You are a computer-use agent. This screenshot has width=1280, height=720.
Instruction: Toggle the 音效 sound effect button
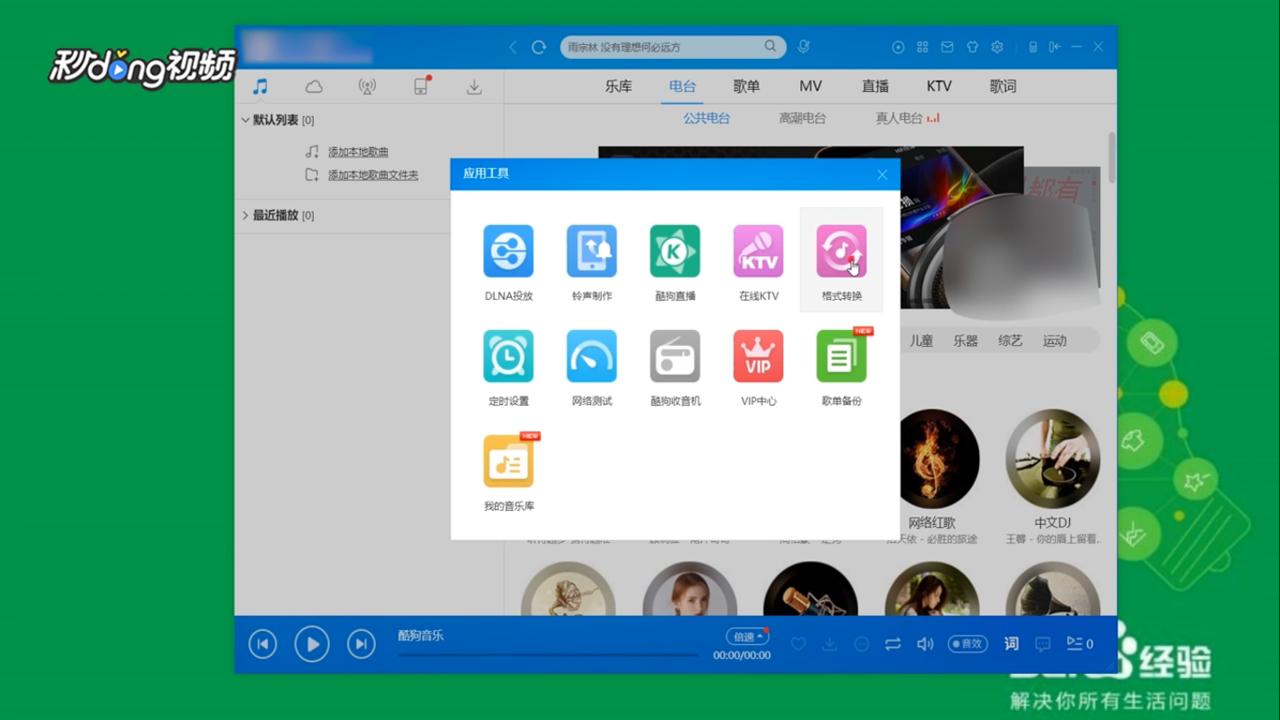tap(967, 644)
